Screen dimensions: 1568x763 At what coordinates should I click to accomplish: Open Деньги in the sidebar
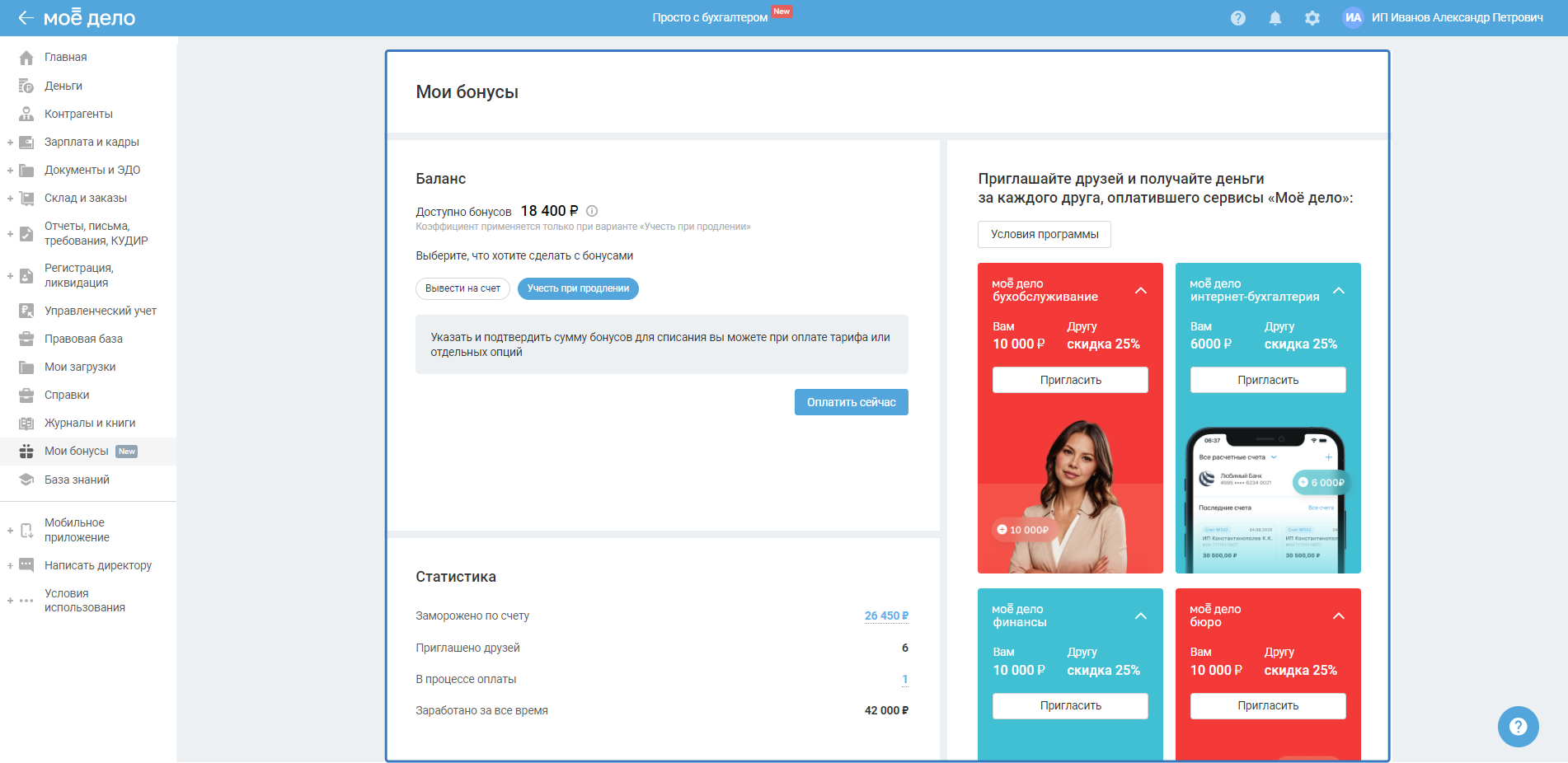[63, 86]
